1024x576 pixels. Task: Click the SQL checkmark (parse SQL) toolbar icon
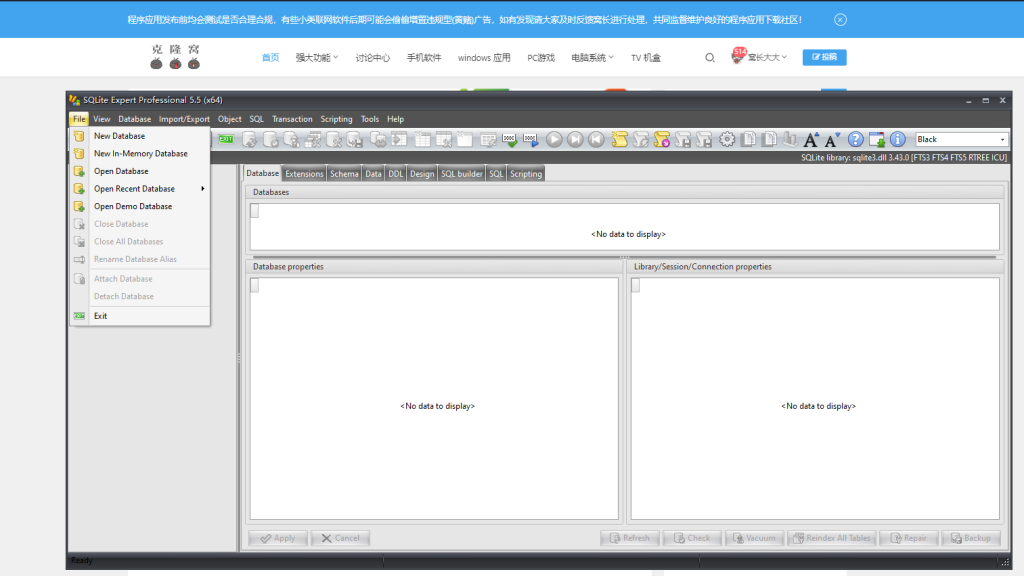(509, 139)
